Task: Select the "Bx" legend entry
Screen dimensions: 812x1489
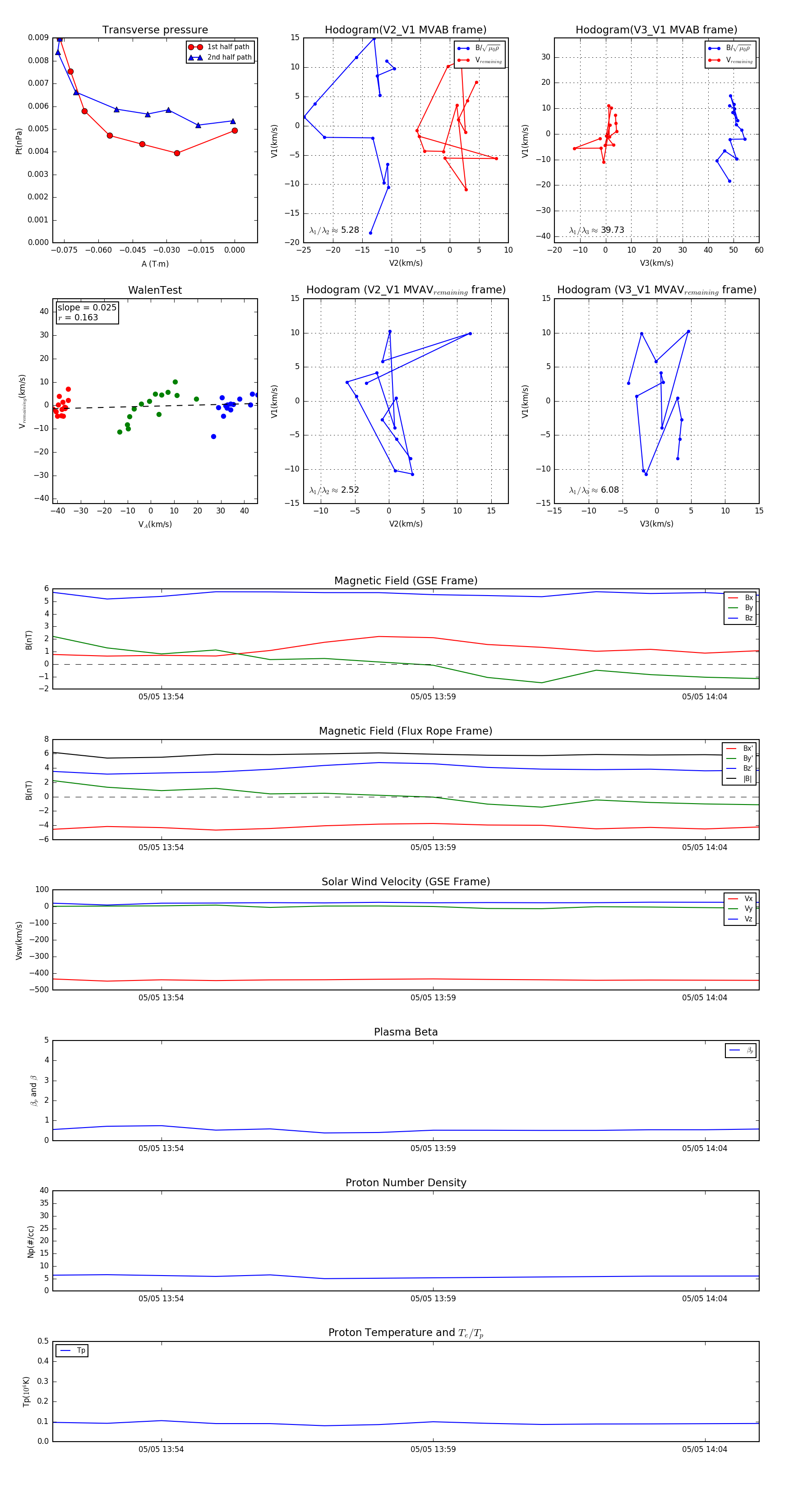Action: [x=740, y=598]
